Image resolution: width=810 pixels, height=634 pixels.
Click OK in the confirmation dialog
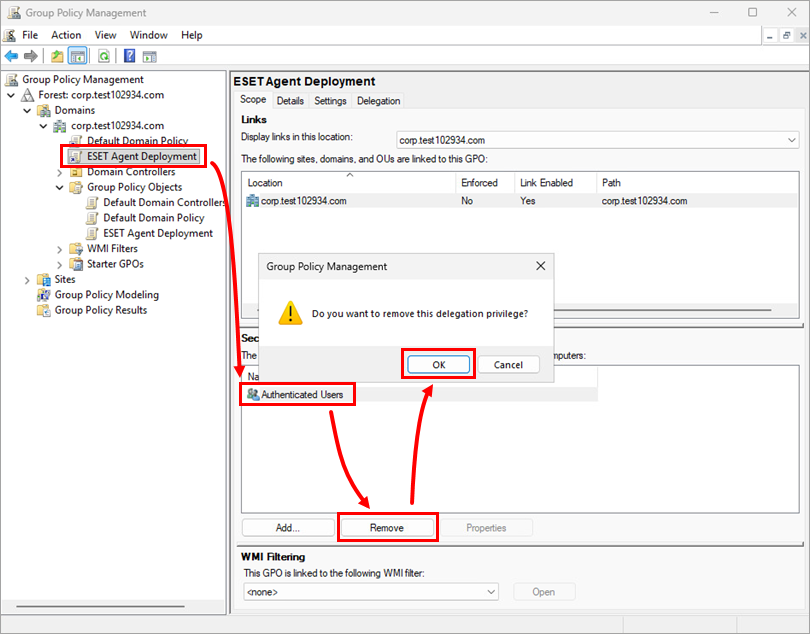click(x=438, y=365)
